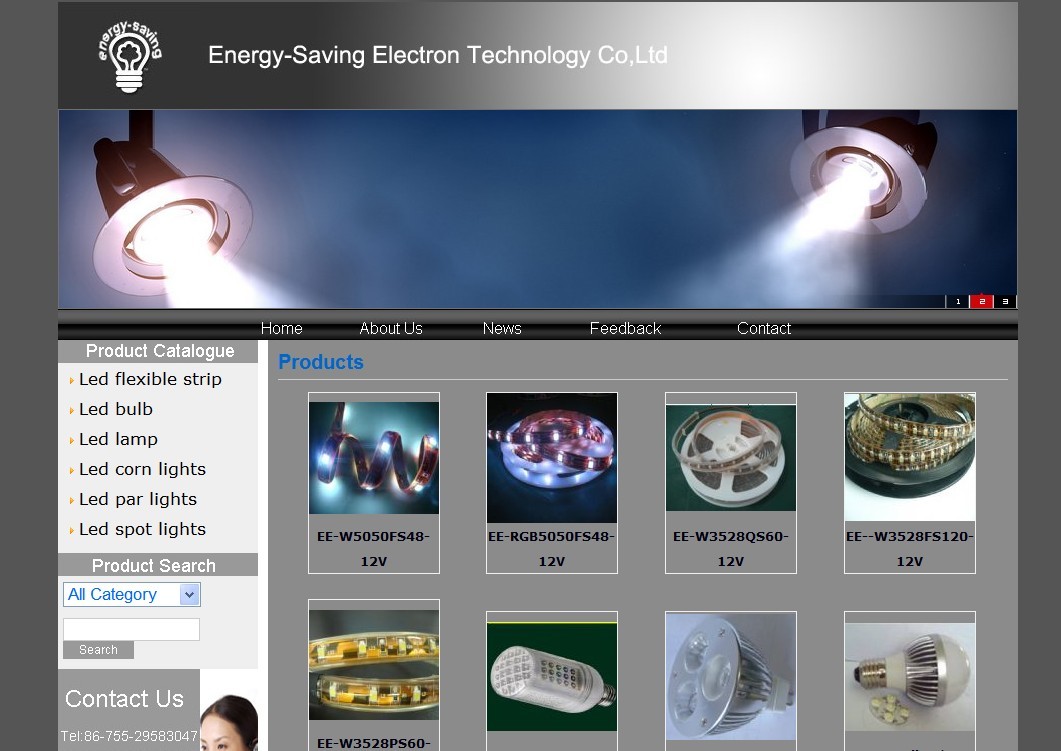Browse Led corn lights category
Image resolution: width=1061 pixels, height=751 pixels.
(x=142, y=469)
